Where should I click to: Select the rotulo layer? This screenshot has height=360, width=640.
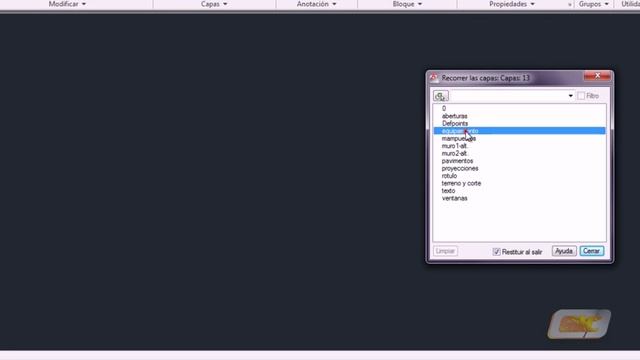pos(519,176)
